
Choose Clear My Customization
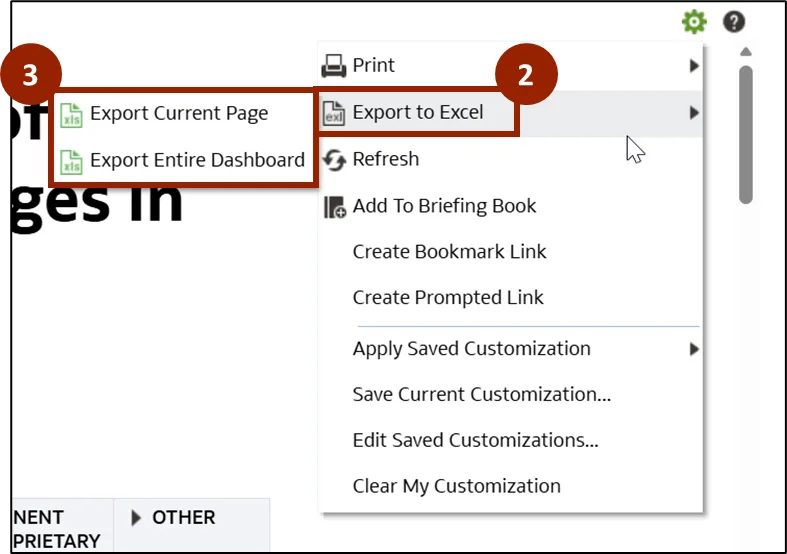pyautogui.click(x=456, y=487)
